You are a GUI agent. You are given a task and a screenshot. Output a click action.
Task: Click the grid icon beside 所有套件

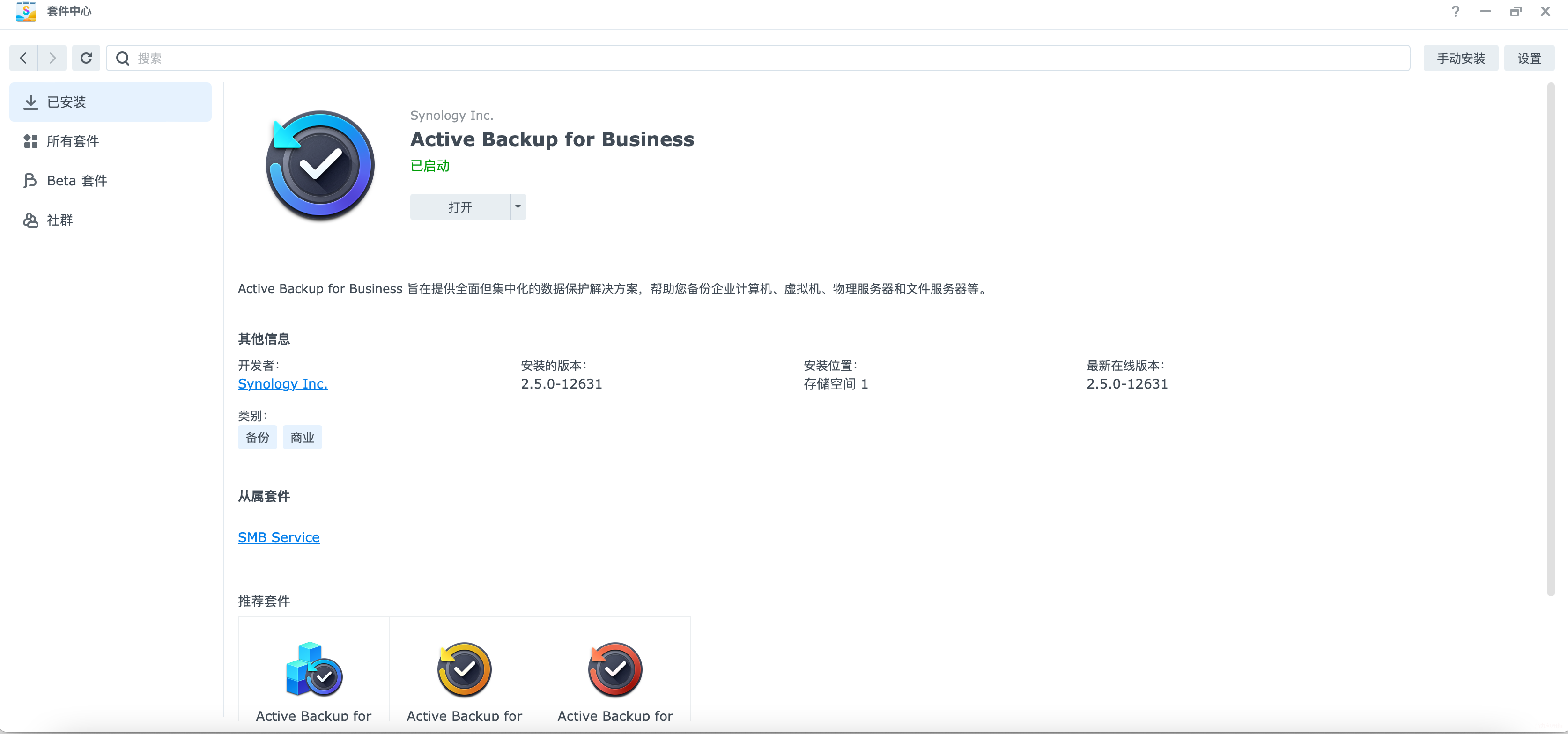[30, 141]
